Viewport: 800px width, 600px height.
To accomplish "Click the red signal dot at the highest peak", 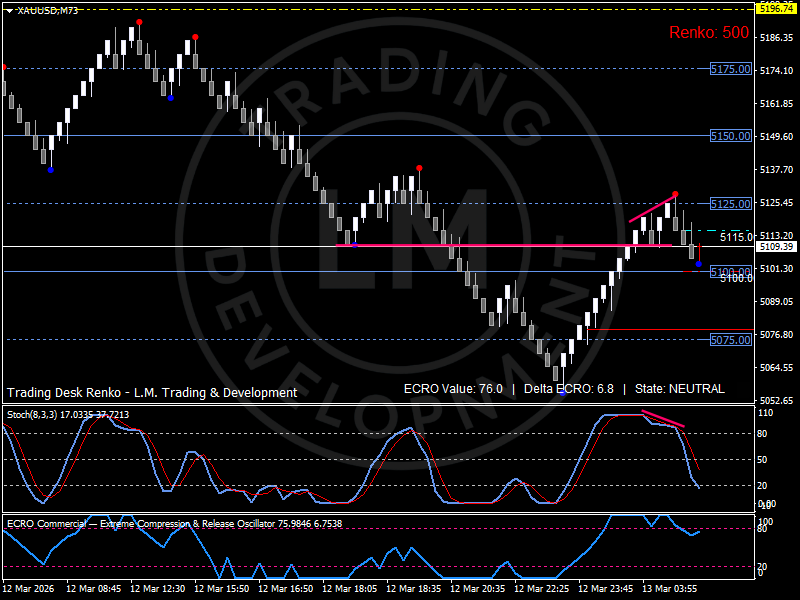I will (139, 22).
